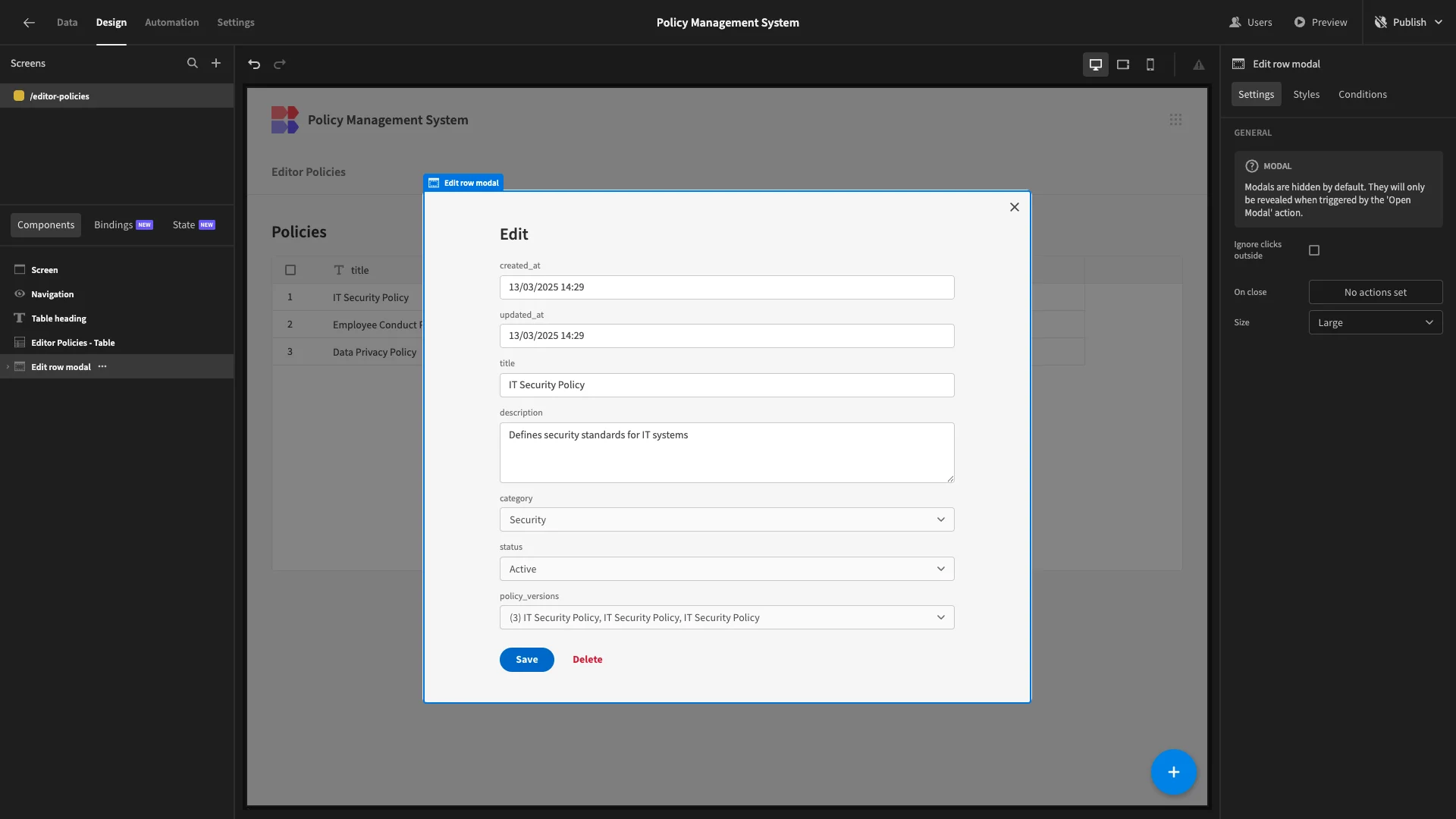Viewport: 1456px width, 819px height.
Task: Click the back arrow icon
Action: 29,23
